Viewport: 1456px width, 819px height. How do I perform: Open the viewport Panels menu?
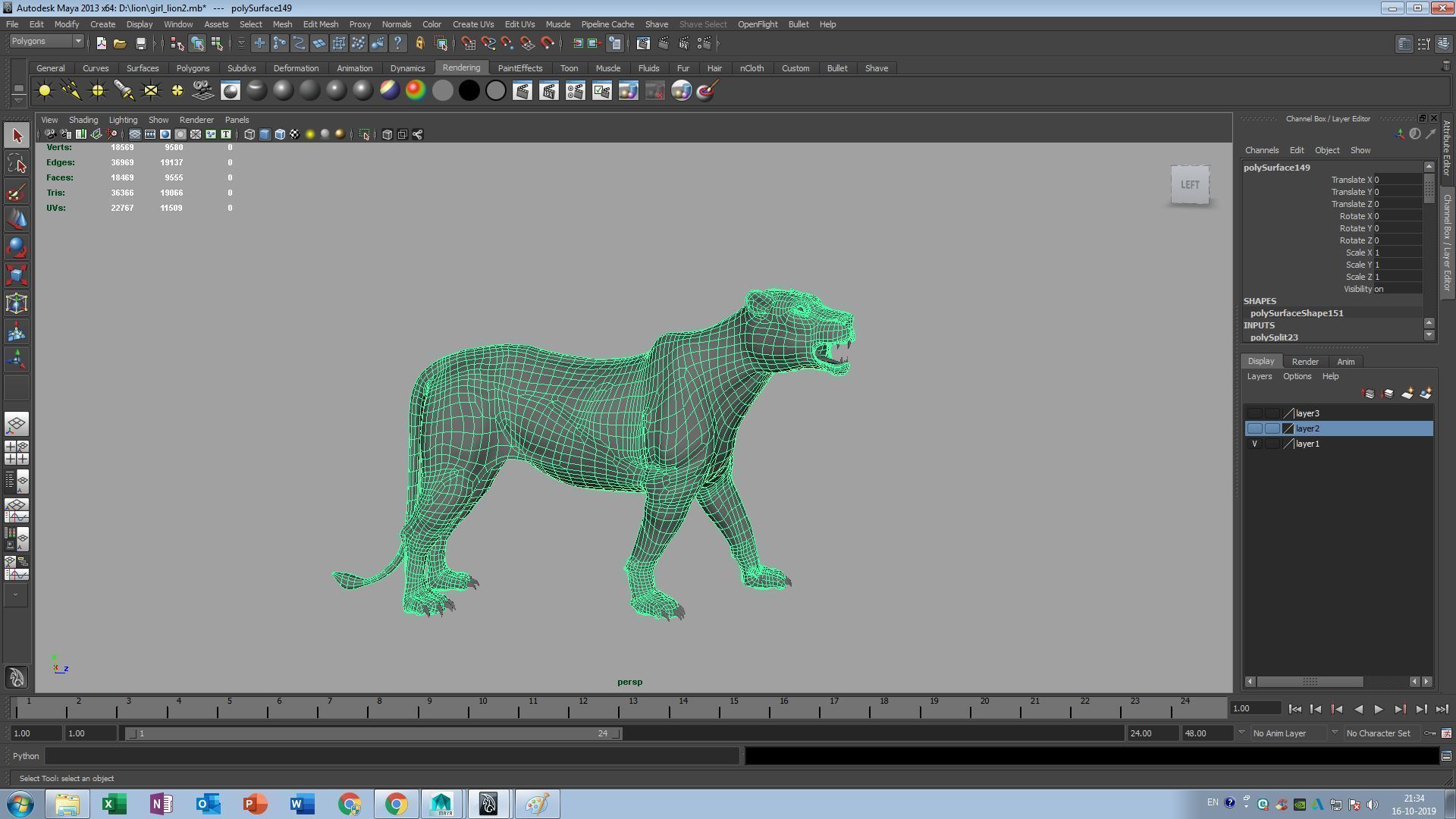pos(237,120)
